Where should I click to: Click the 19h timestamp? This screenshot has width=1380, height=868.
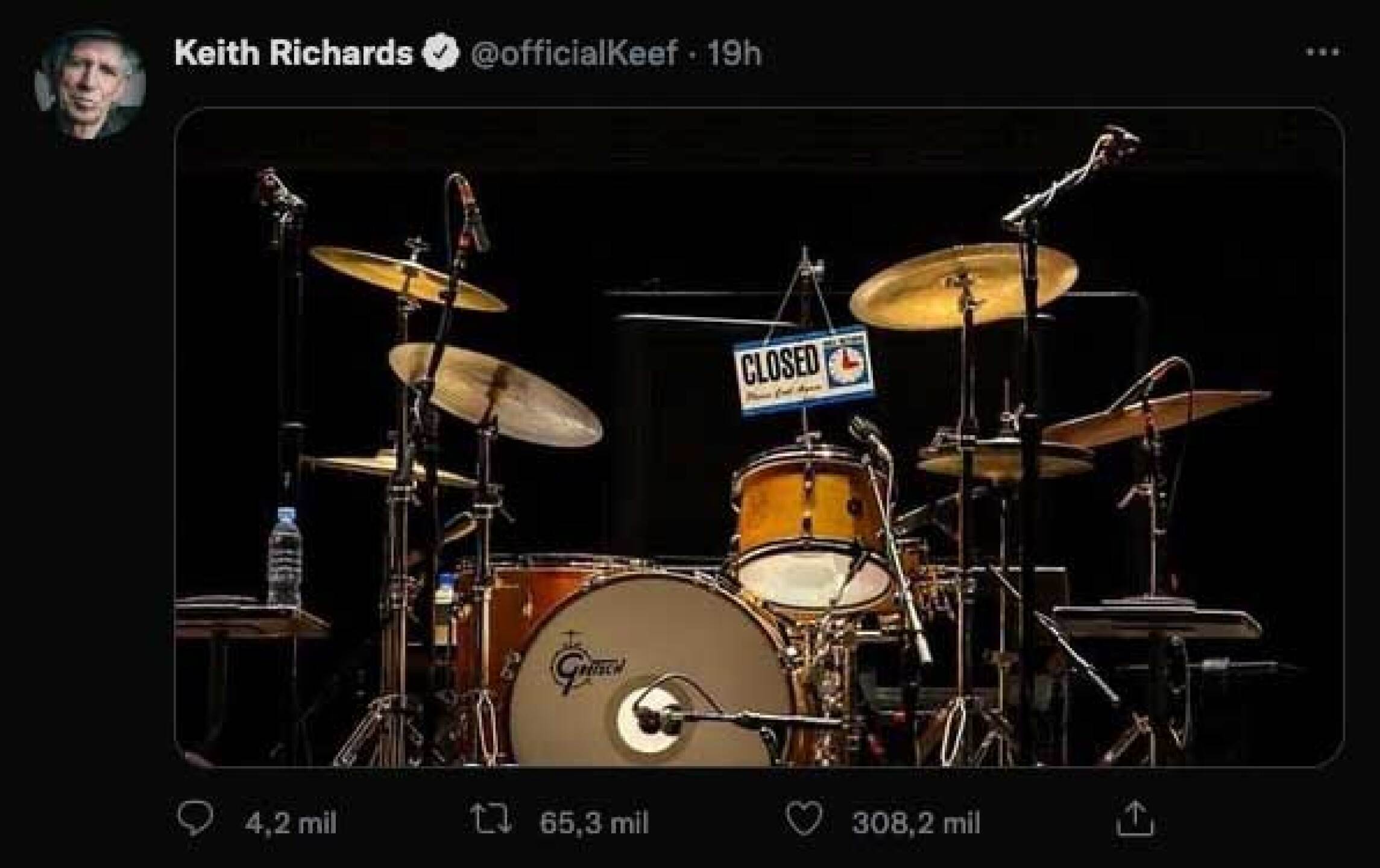[x=734, y=53]
